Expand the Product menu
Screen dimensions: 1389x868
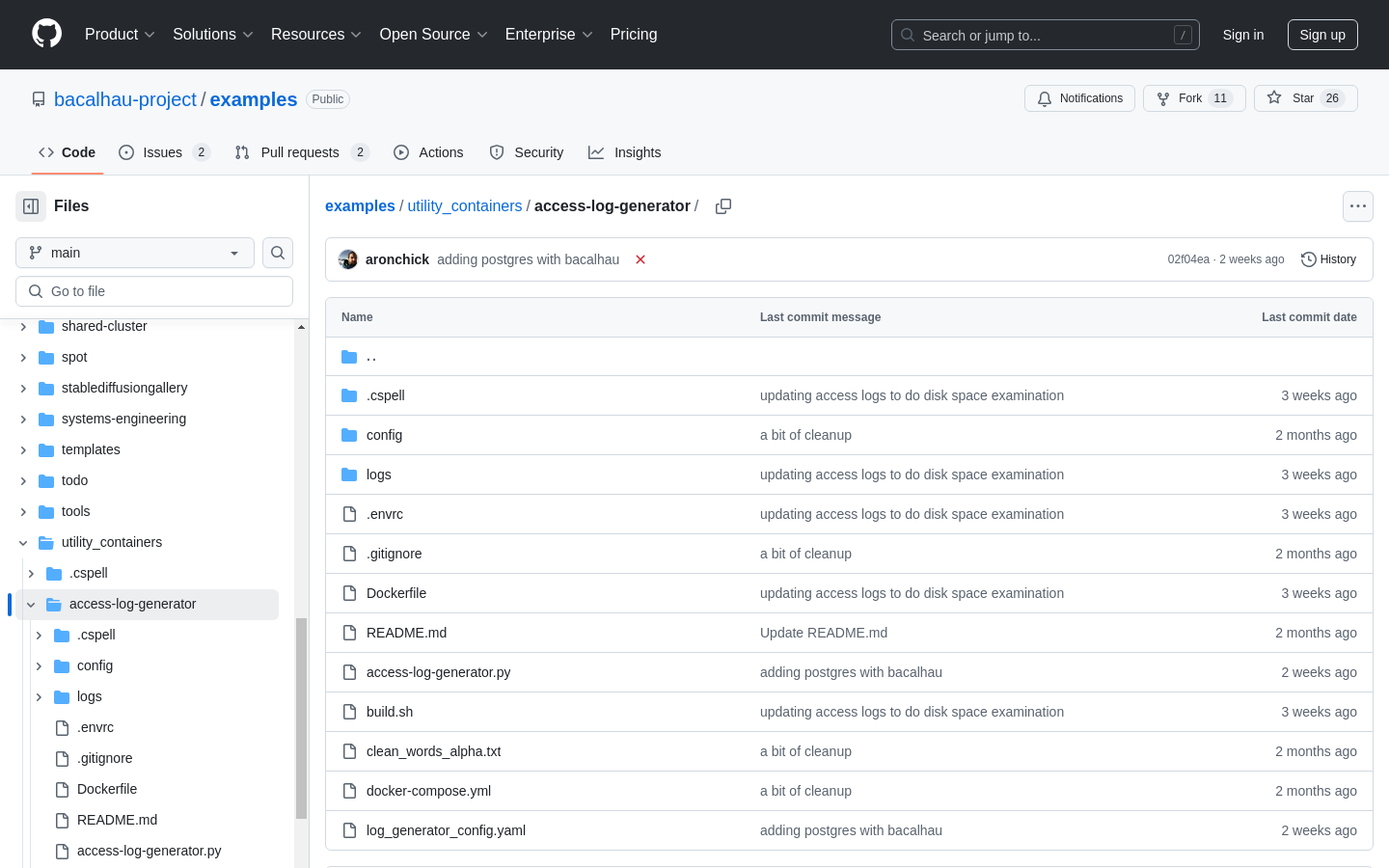coord(120,35)
